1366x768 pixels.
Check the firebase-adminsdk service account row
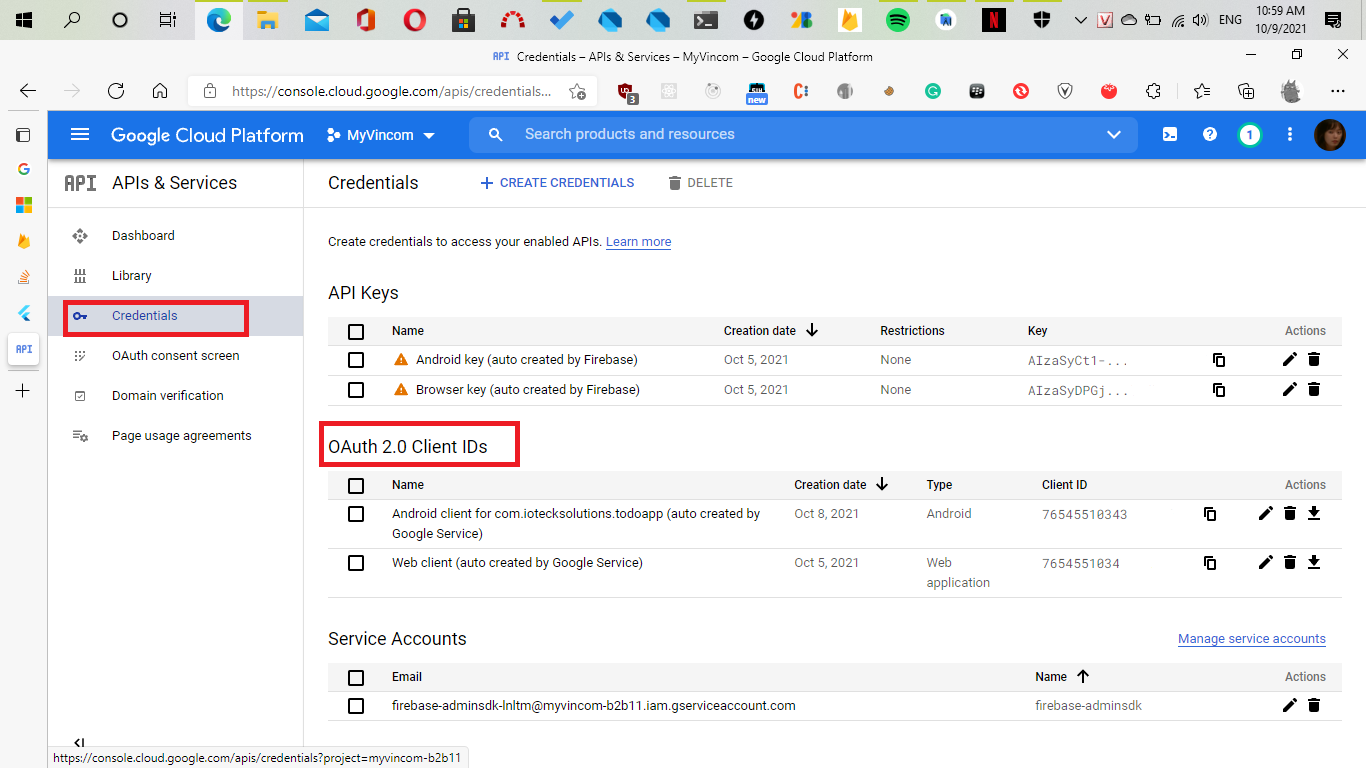click(356, 706)
